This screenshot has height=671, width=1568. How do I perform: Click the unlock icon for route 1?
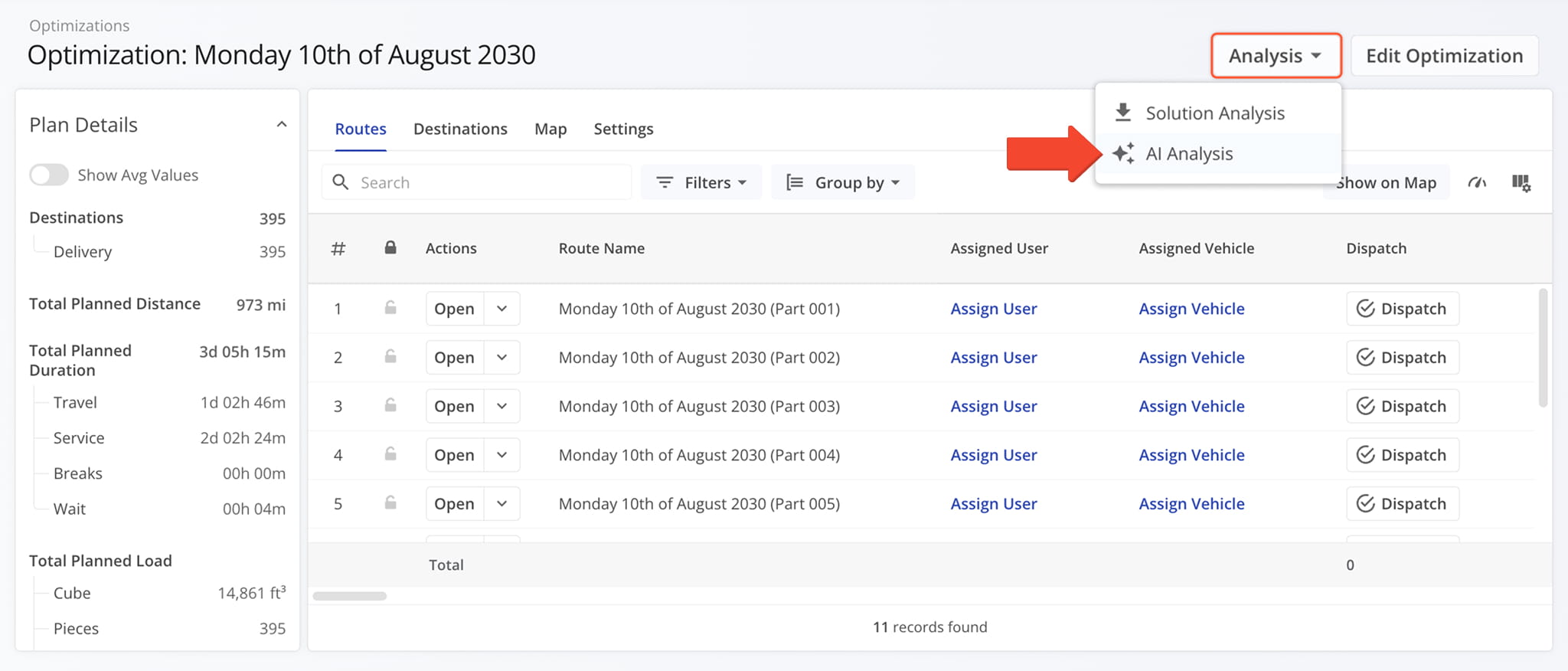(390, 308)
